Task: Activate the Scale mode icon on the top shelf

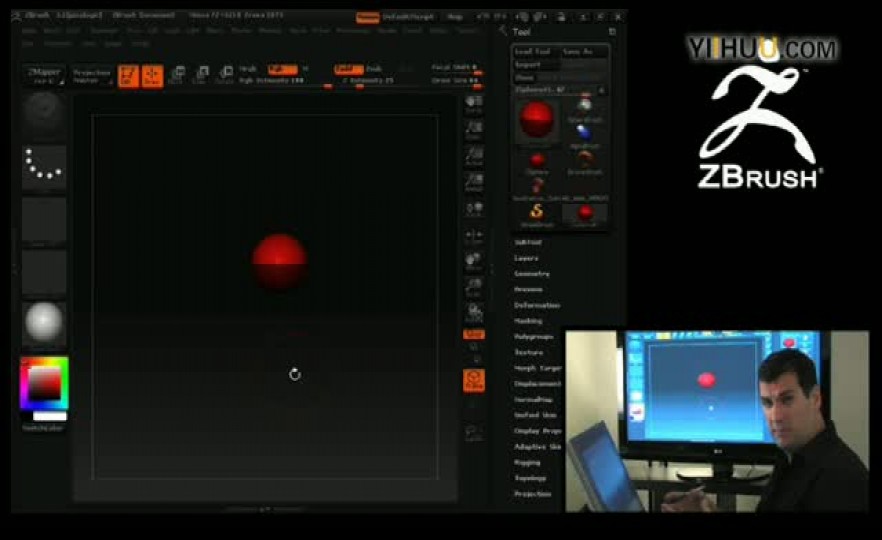Action: point(200,75)
